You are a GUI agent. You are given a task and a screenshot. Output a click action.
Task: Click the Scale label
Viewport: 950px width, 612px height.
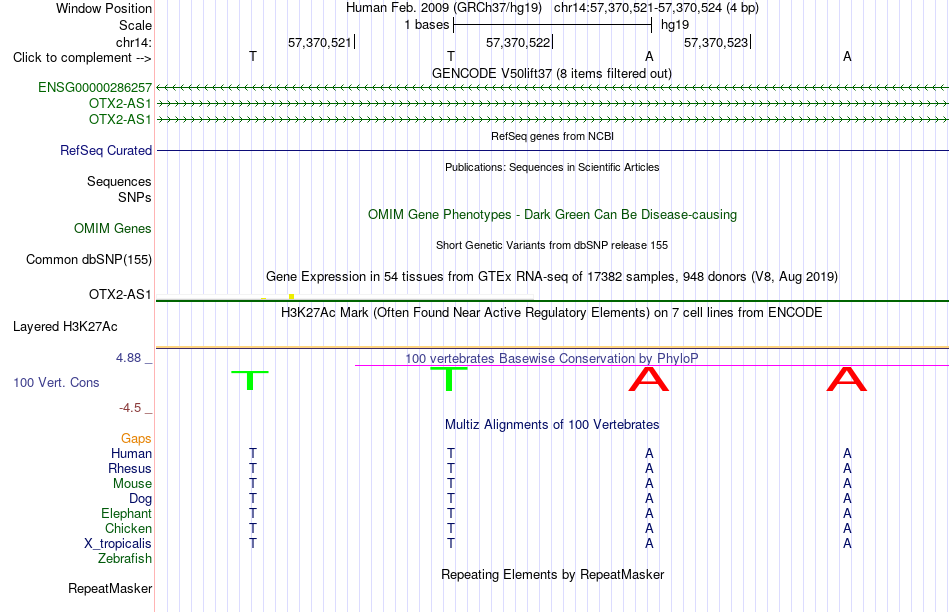point(135,25)
